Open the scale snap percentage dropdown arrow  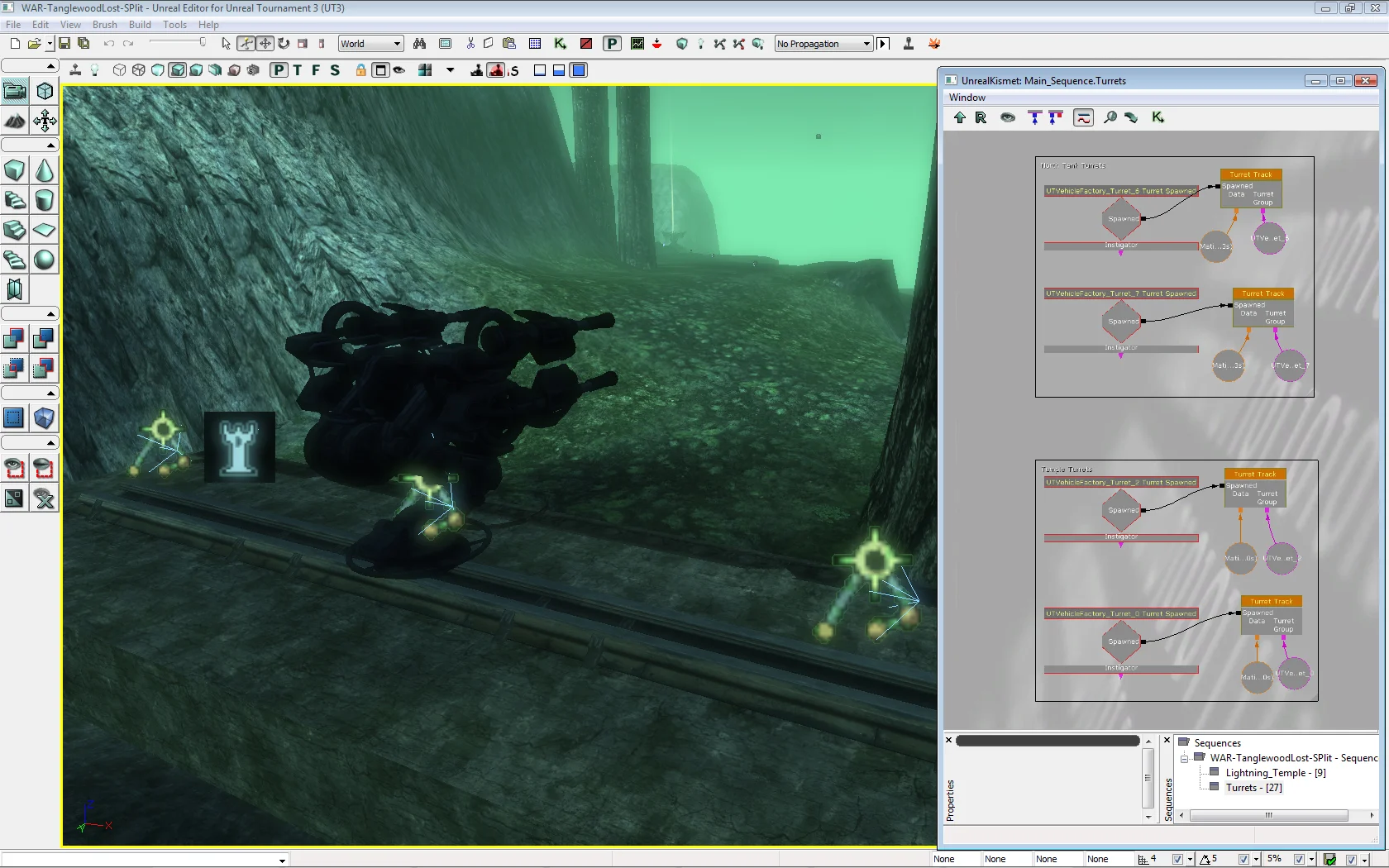(1311, 860)
